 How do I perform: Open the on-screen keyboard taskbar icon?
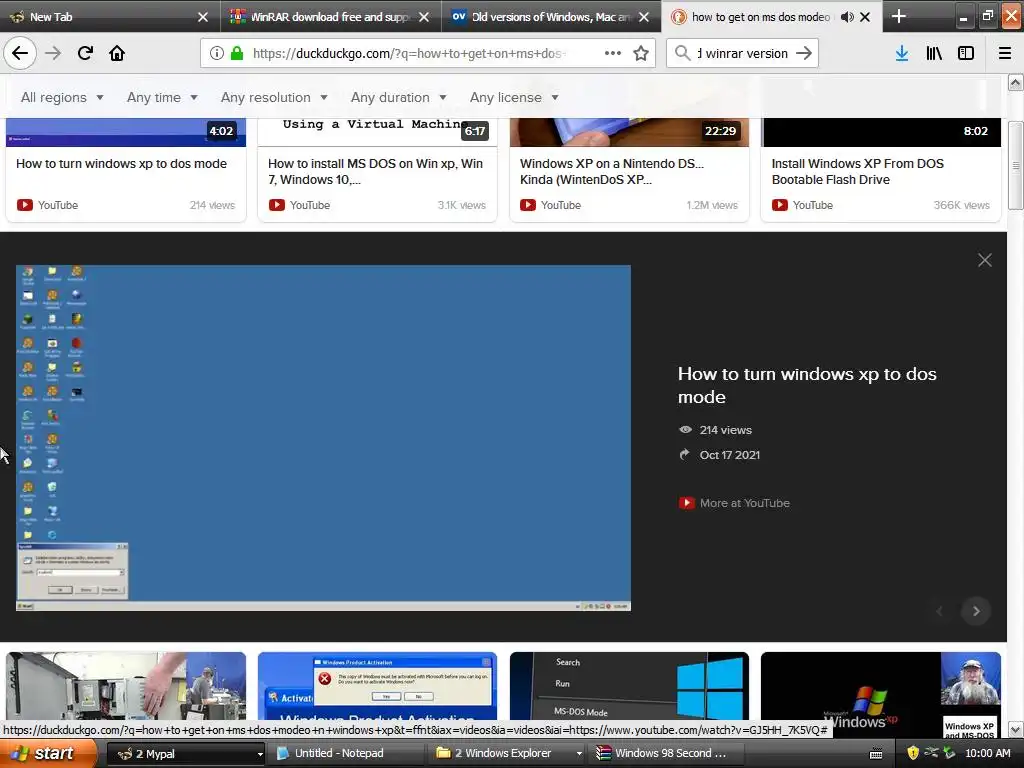tap(876, 754)
